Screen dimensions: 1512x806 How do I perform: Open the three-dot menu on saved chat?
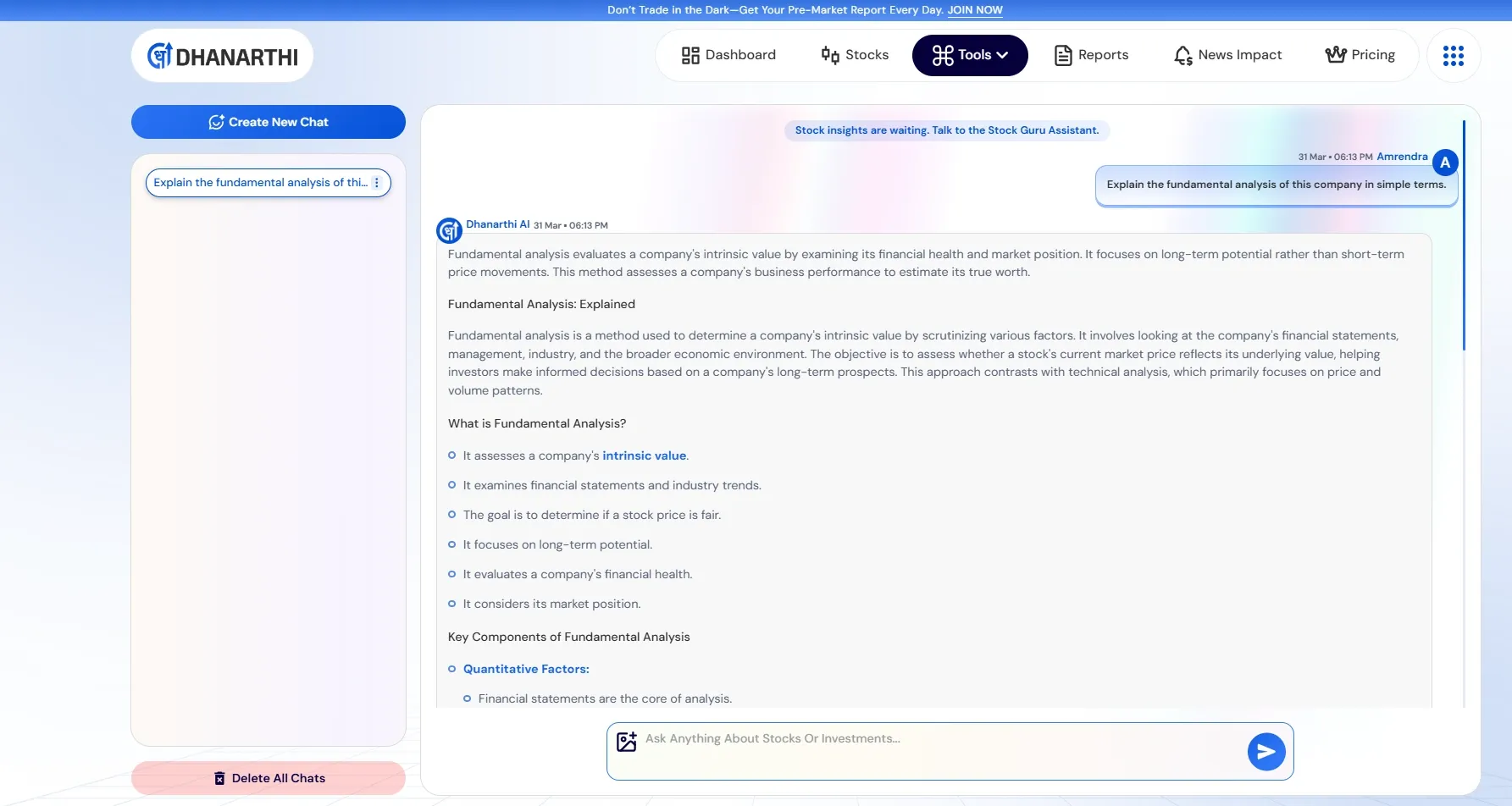tap(377, 183)
